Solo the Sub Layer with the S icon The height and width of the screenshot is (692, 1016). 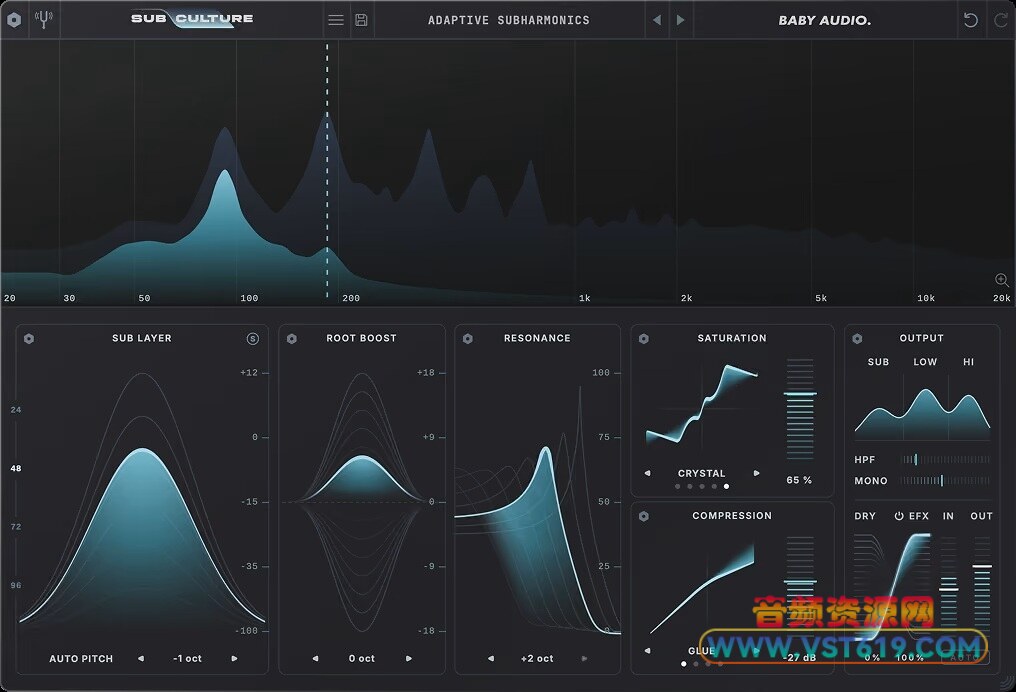click(x=253, y=338)
